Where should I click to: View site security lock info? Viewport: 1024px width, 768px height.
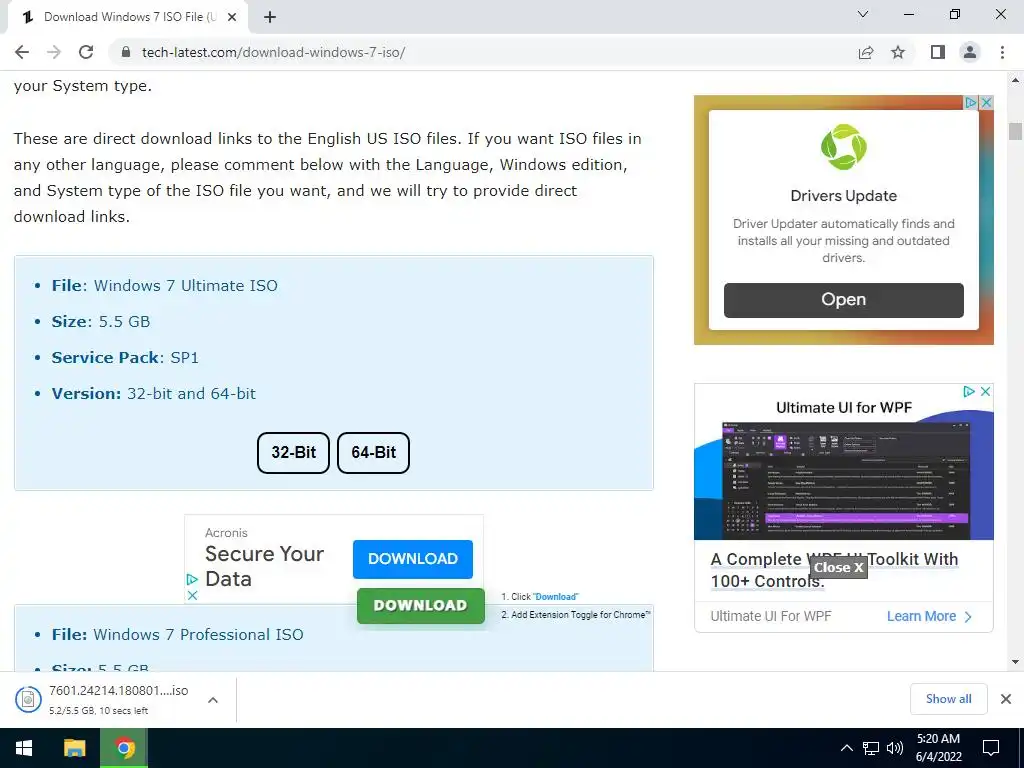tap(126, 52)
